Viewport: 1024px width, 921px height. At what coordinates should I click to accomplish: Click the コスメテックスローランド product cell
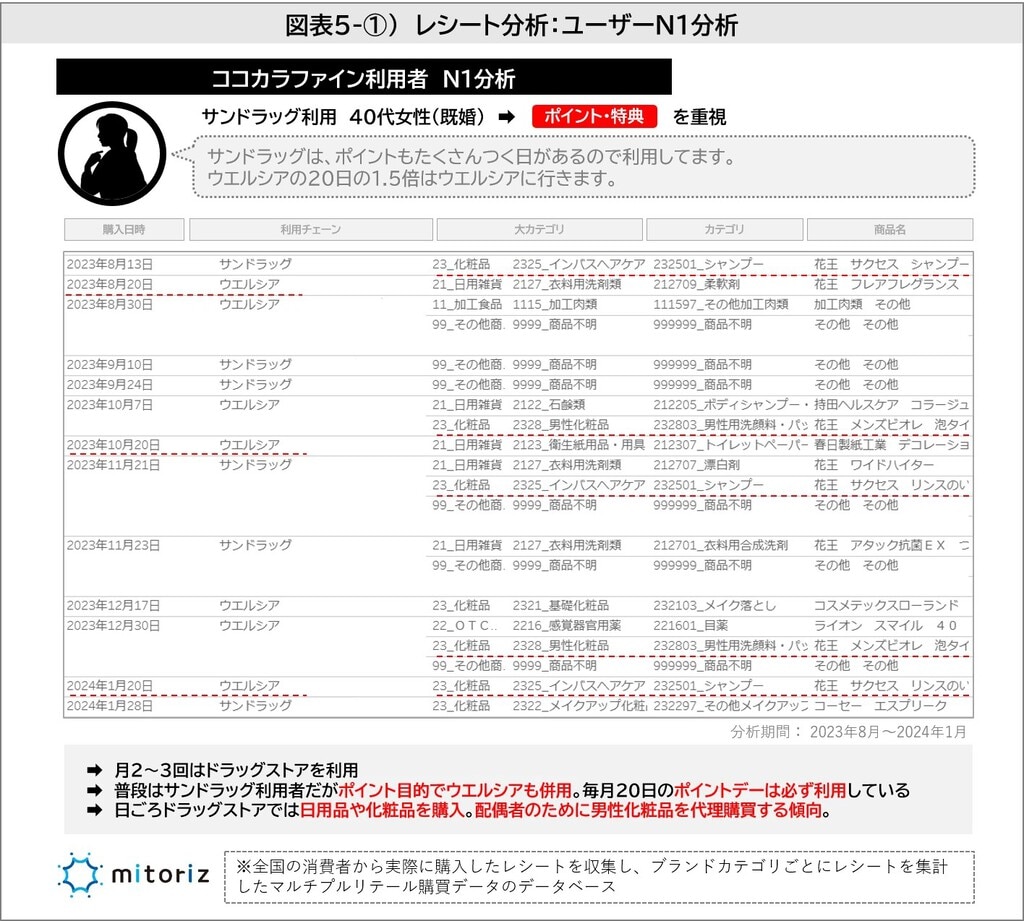pyautogui.click(x=886, y=606)
